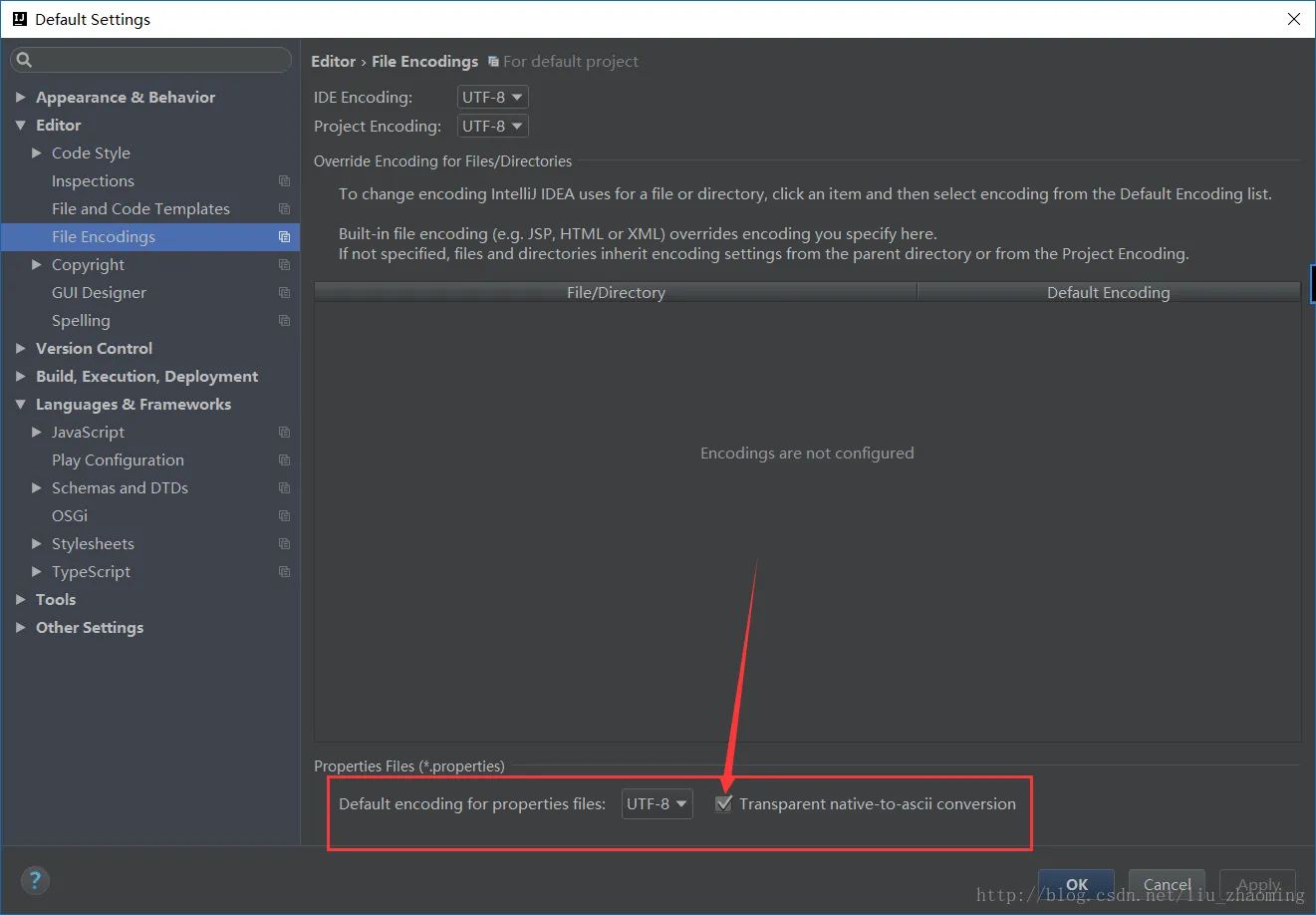Image resolution: width=1316 pixels, height=915 pixels.
Task: Select Tools in the settings tree
Action: [56, 600]
